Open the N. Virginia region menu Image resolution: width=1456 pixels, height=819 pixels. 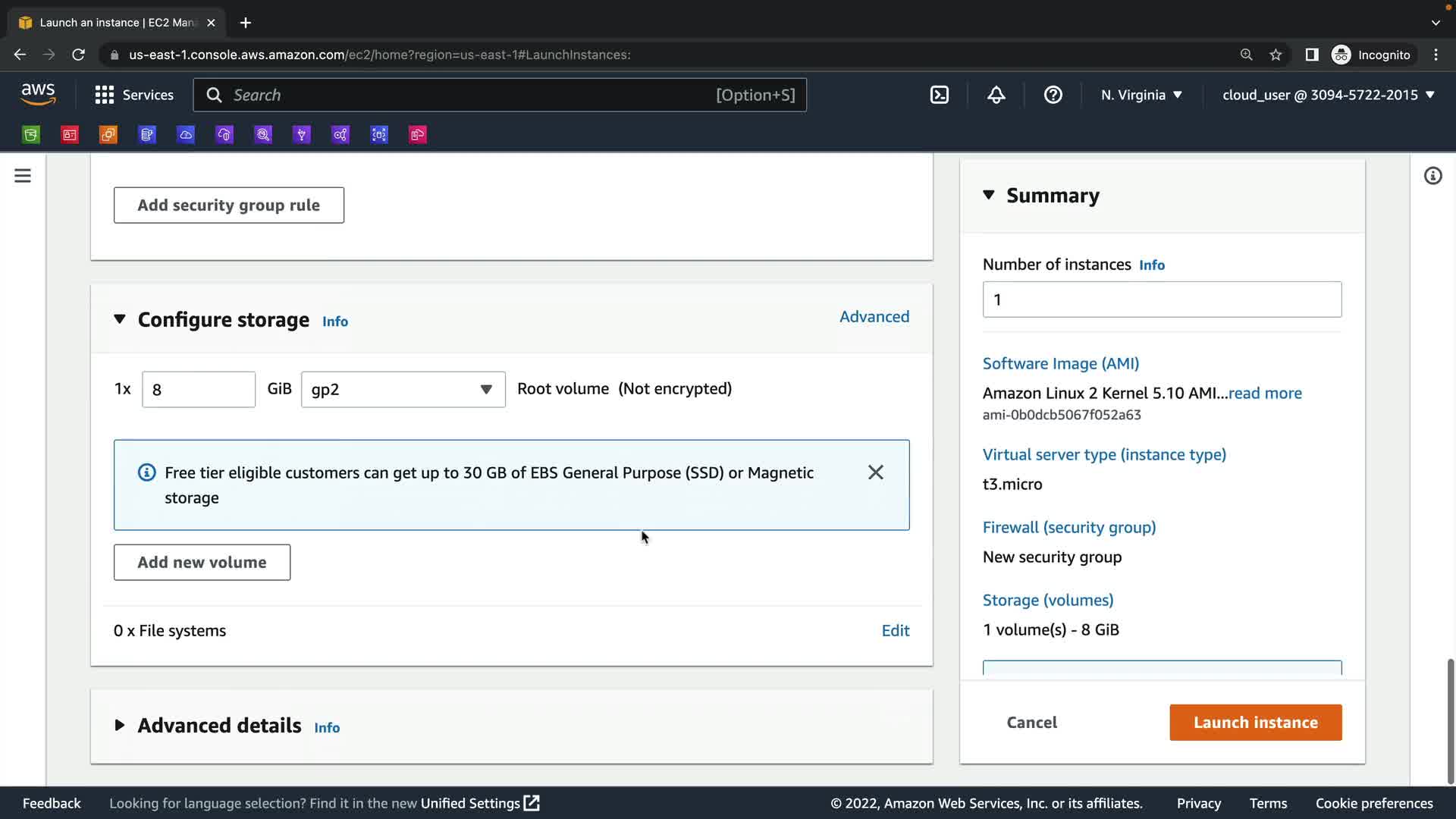pos(1141,95)
